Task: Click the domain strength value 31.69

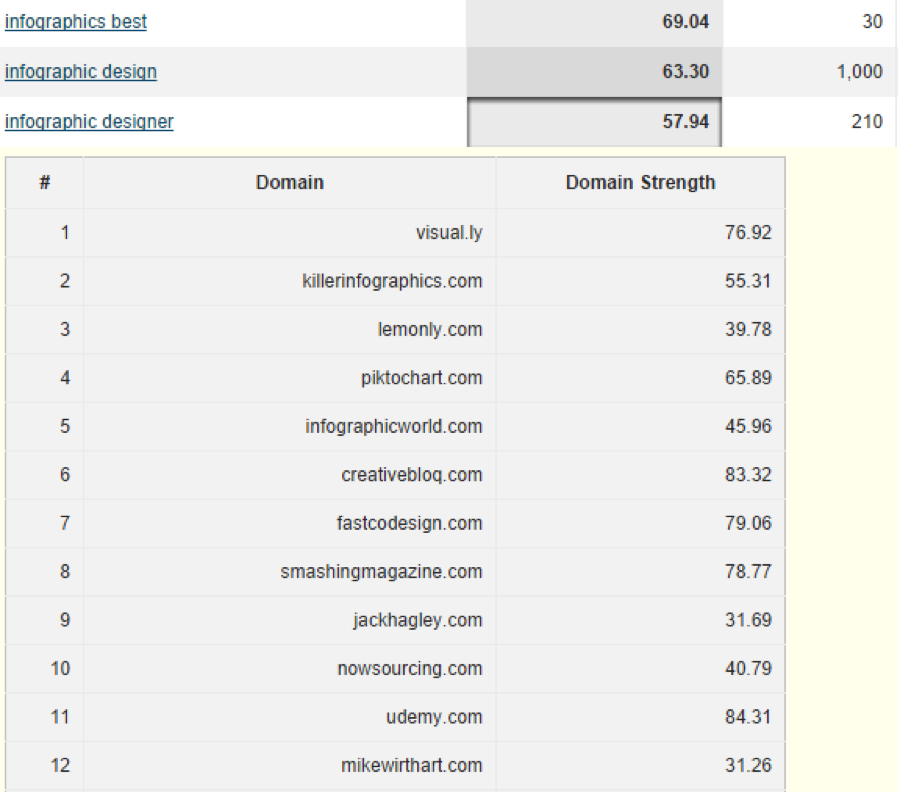Action: [748, 620]
